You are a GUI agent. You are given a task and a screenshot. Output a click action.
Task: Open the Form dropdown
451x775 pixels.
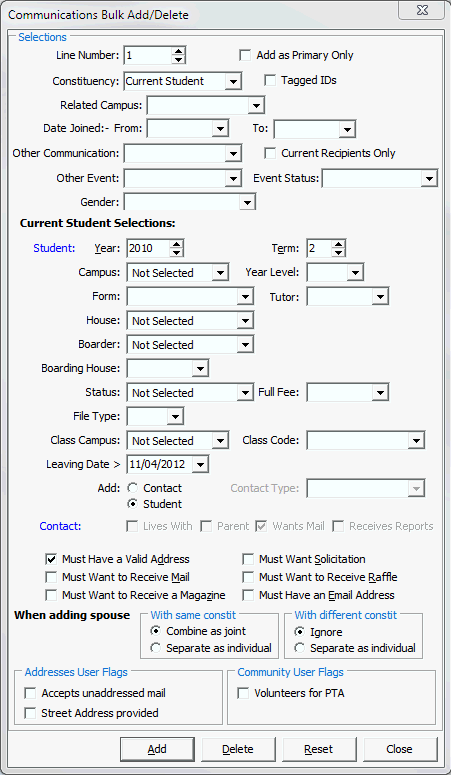(245, 297)
